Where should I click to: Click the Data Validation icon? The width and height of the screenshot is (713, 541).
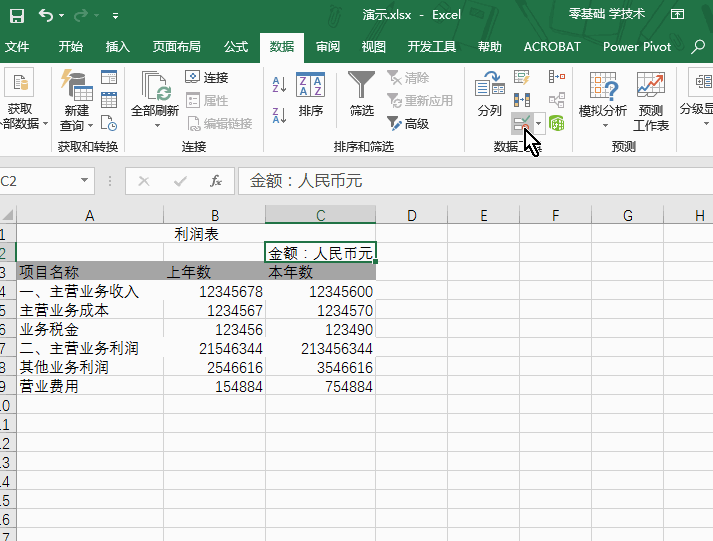[522, 123]
